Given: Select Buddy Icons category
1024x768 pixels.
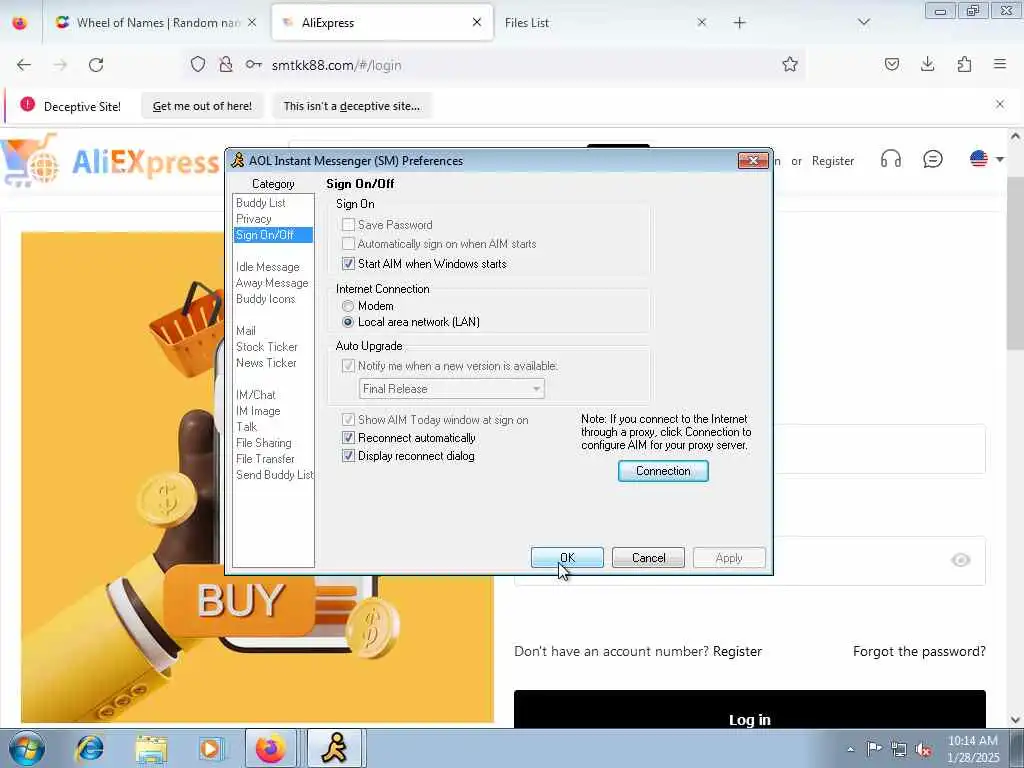Looking at the screenshot, I should (x=265, y=298).
